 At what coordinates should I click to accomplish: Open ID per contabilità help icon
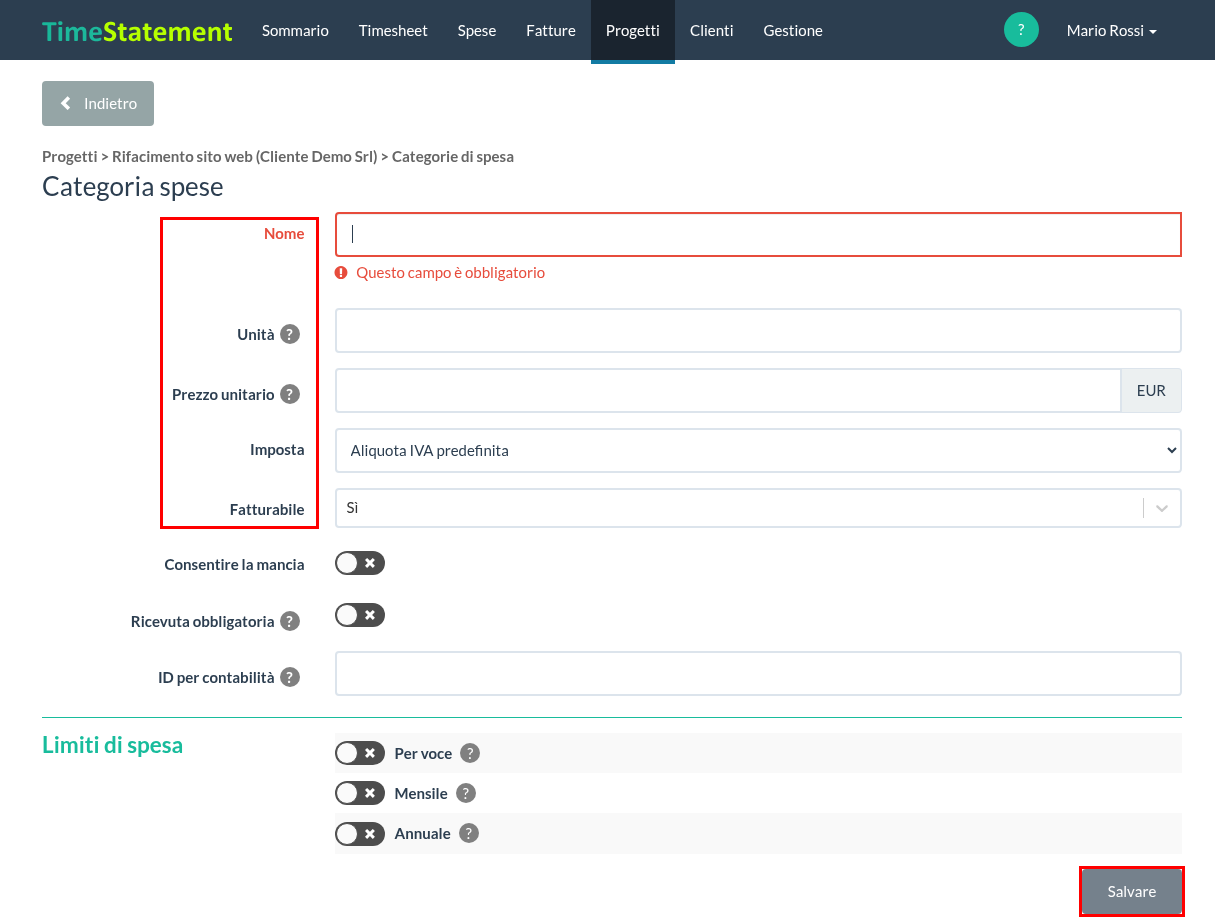[290, 677]
